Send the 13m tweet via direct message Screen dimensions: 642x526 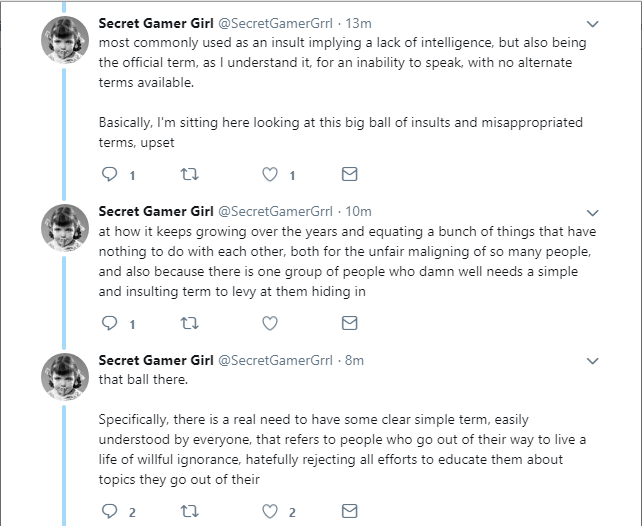349,174
